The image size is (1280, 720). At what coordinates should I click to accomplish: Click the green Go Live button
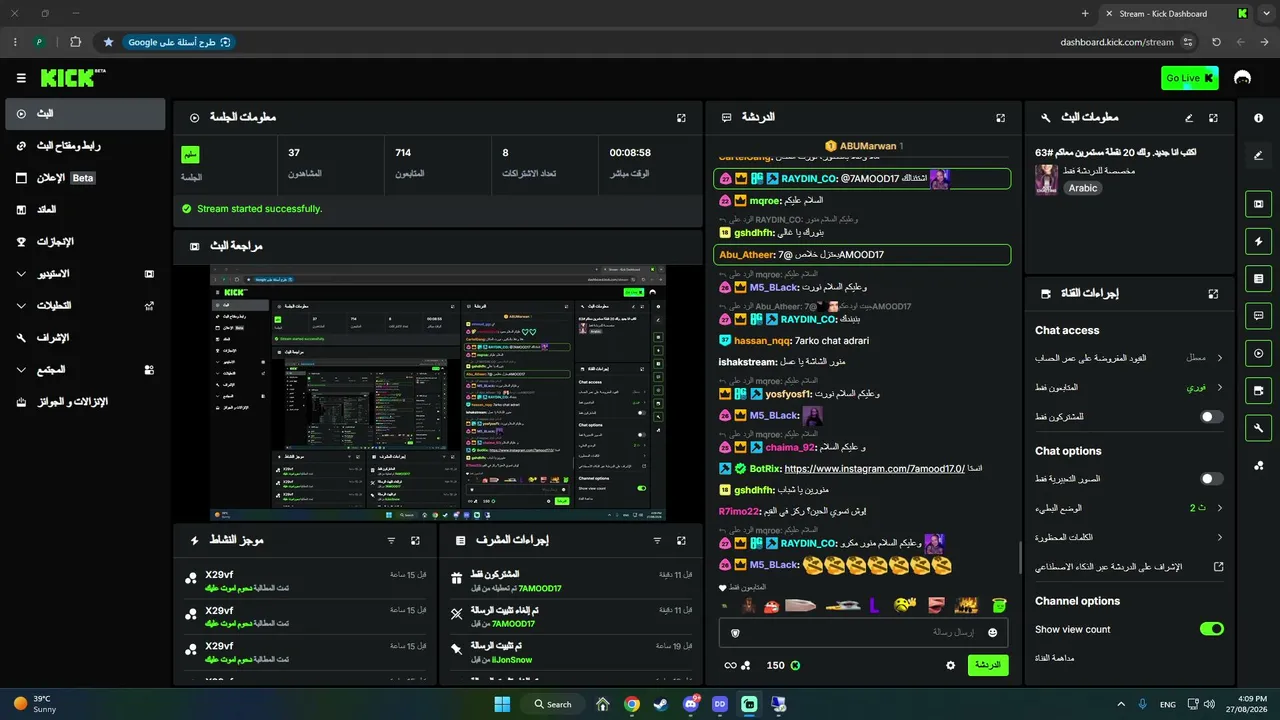[x=1189, y=78]
